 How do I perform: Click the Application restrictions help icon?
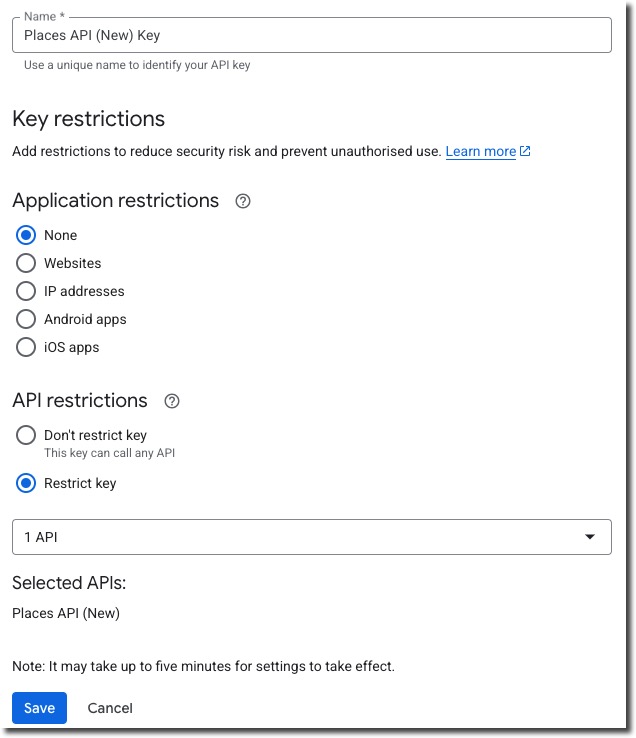(243, 201)
